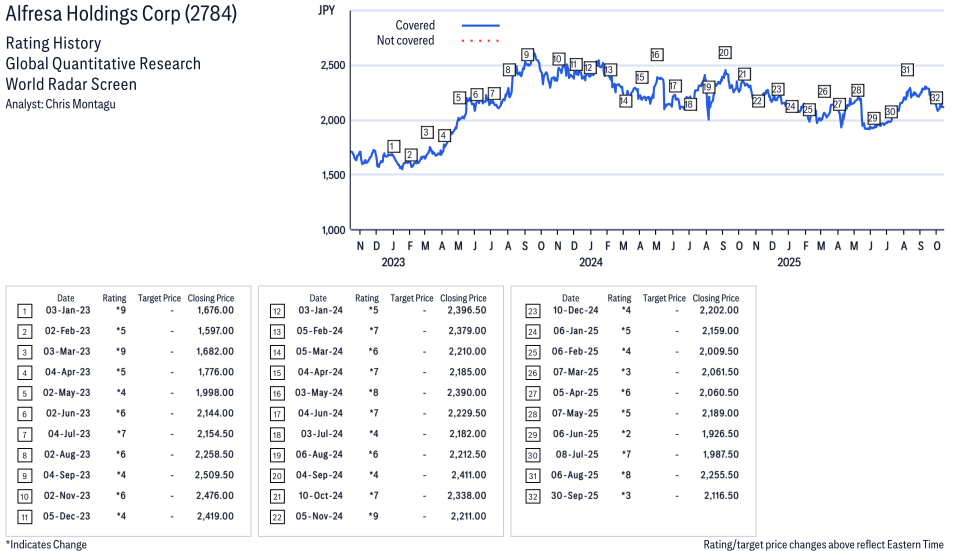Click the Target Price header in first table

159,298
